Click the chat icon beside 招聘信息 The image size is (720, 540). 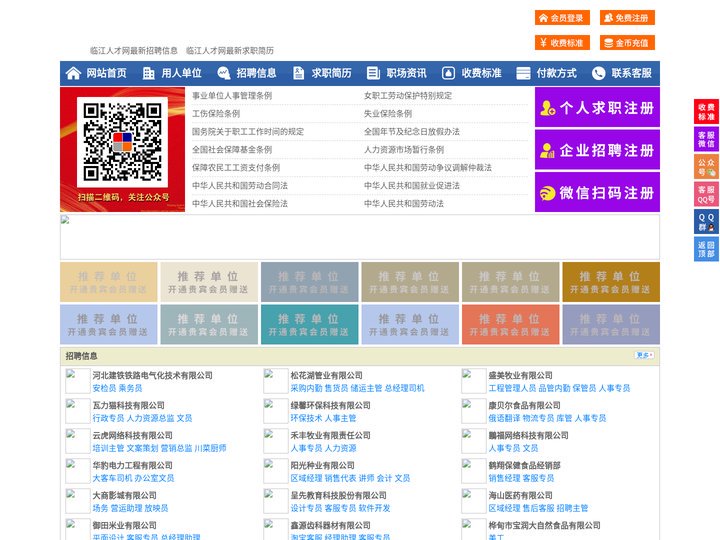[224, 73]
